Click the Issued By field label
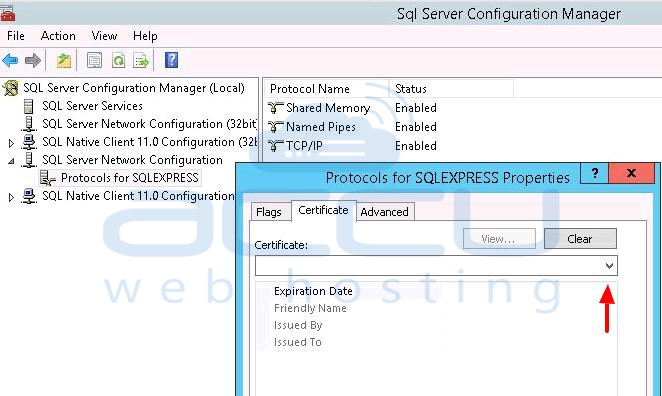Image resolution: width=662 pixels, height=396 pixels. [298, 325]
